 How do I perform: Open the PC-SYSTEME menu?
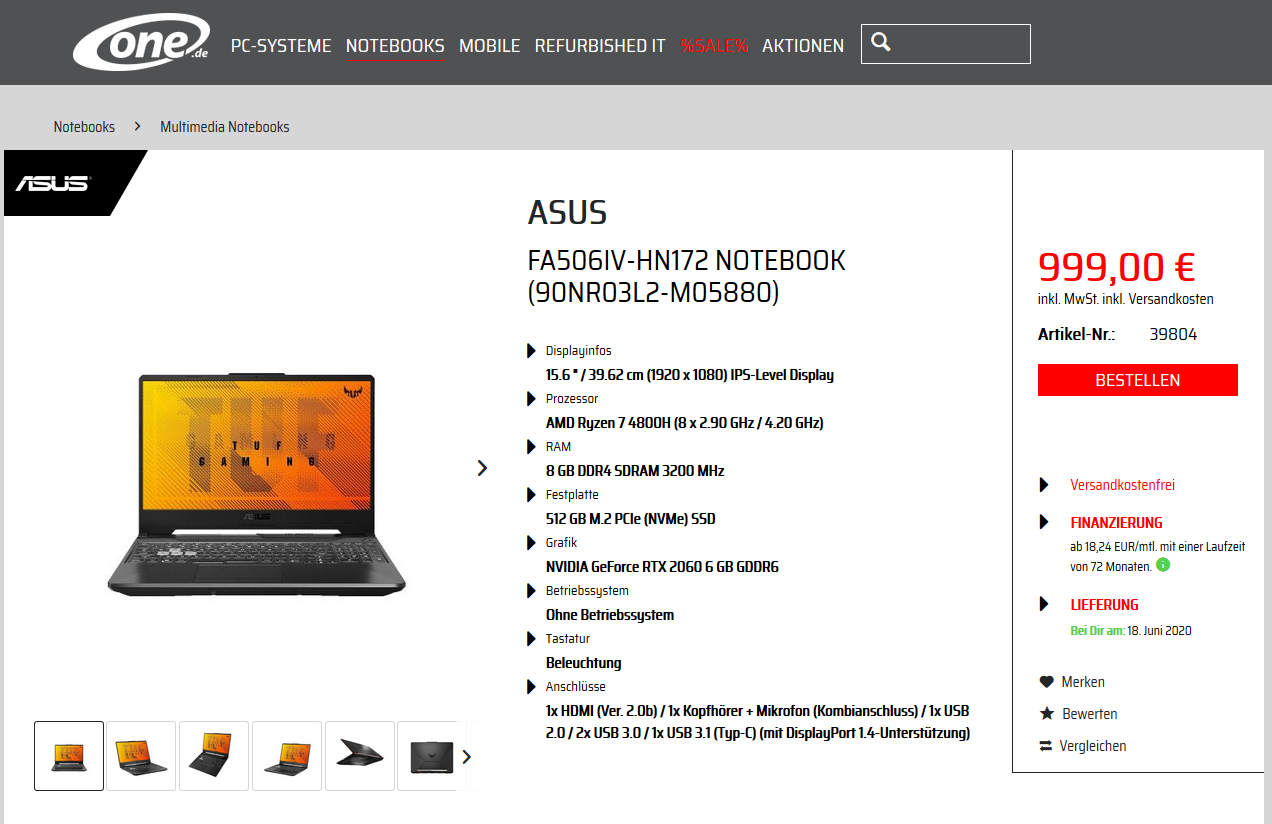(281, 46)
